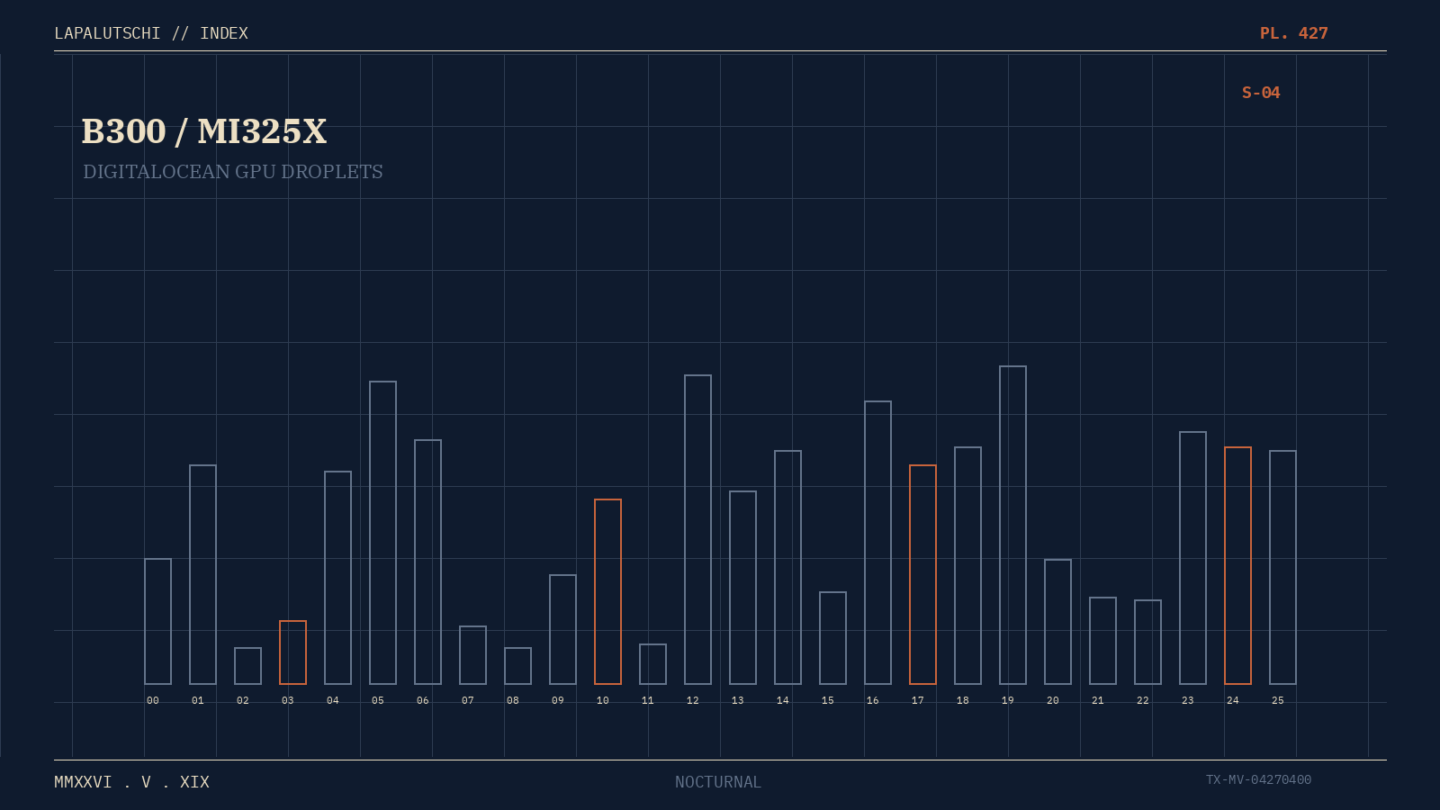Select the bar above label 06
Image resolution: width=1440 pixels, height=810 pixels.
(428, 562)
